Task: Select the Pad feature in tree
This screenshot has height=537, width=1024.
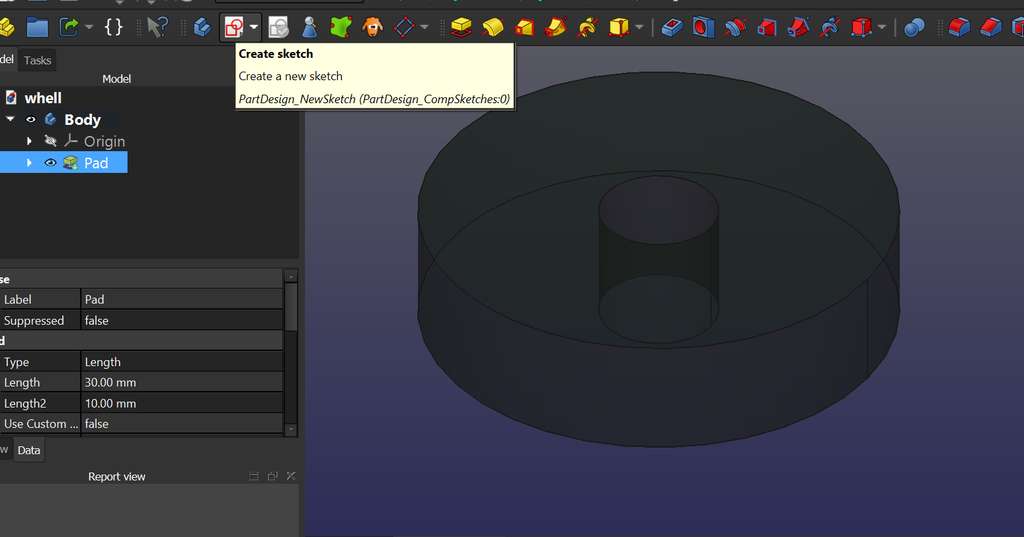Action: coord(96,163)
